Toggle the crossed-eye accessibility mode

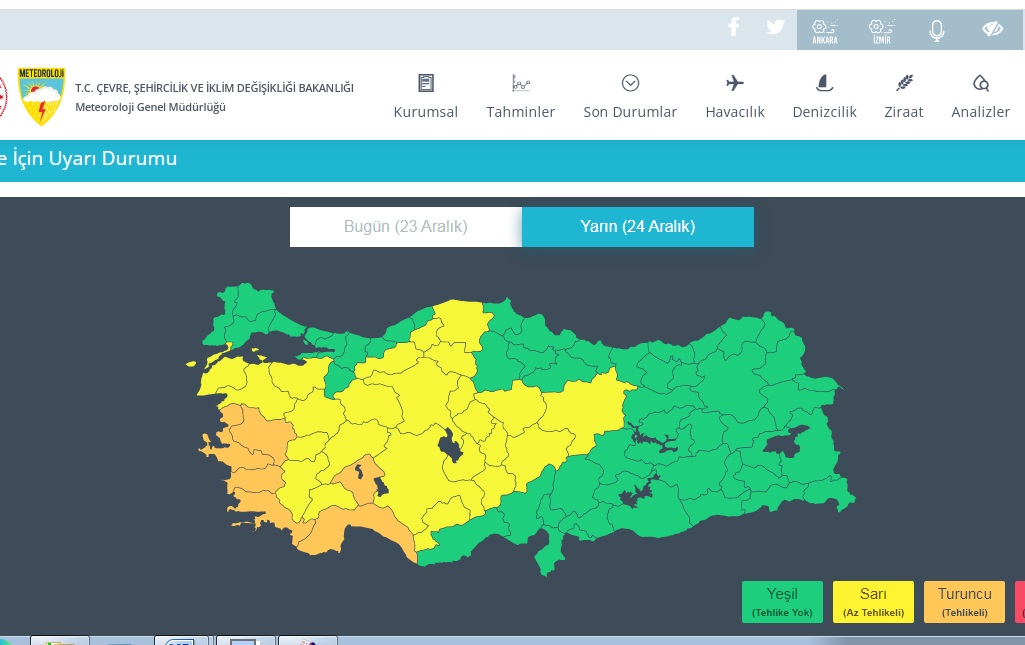click(x=992, y=30)
